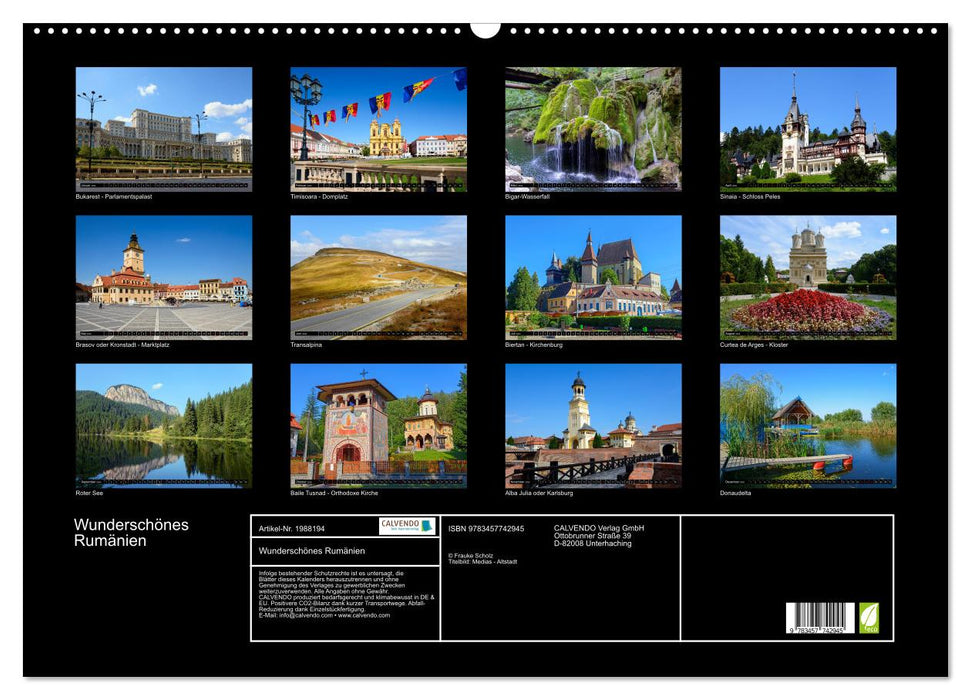Select the Baile Tusnad church thumbnail
This screenshot has height=700, width=971.
[378, 425]
